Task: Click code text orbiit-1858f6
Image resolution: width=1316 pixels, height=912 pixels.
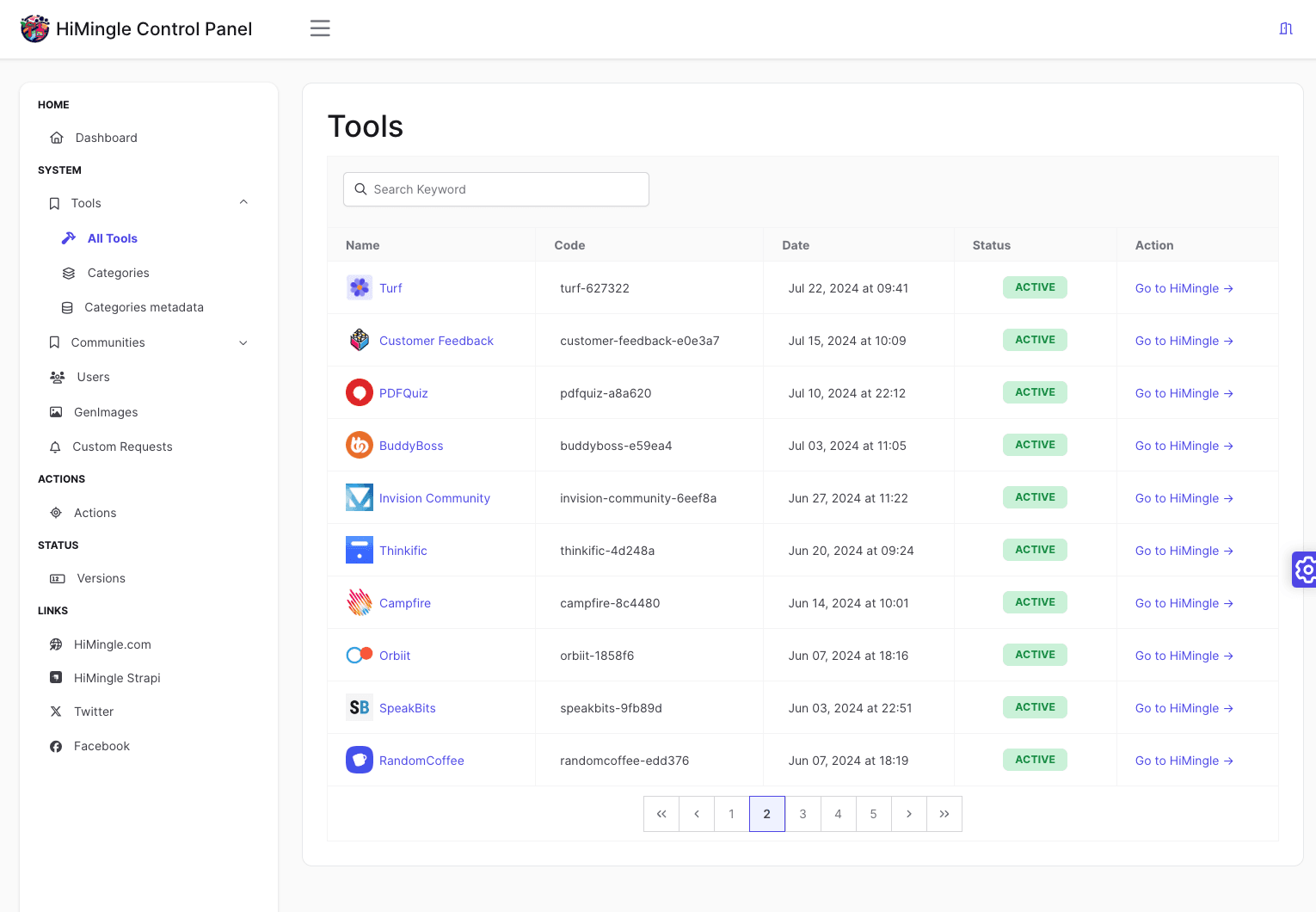Action: pos(597,656)
